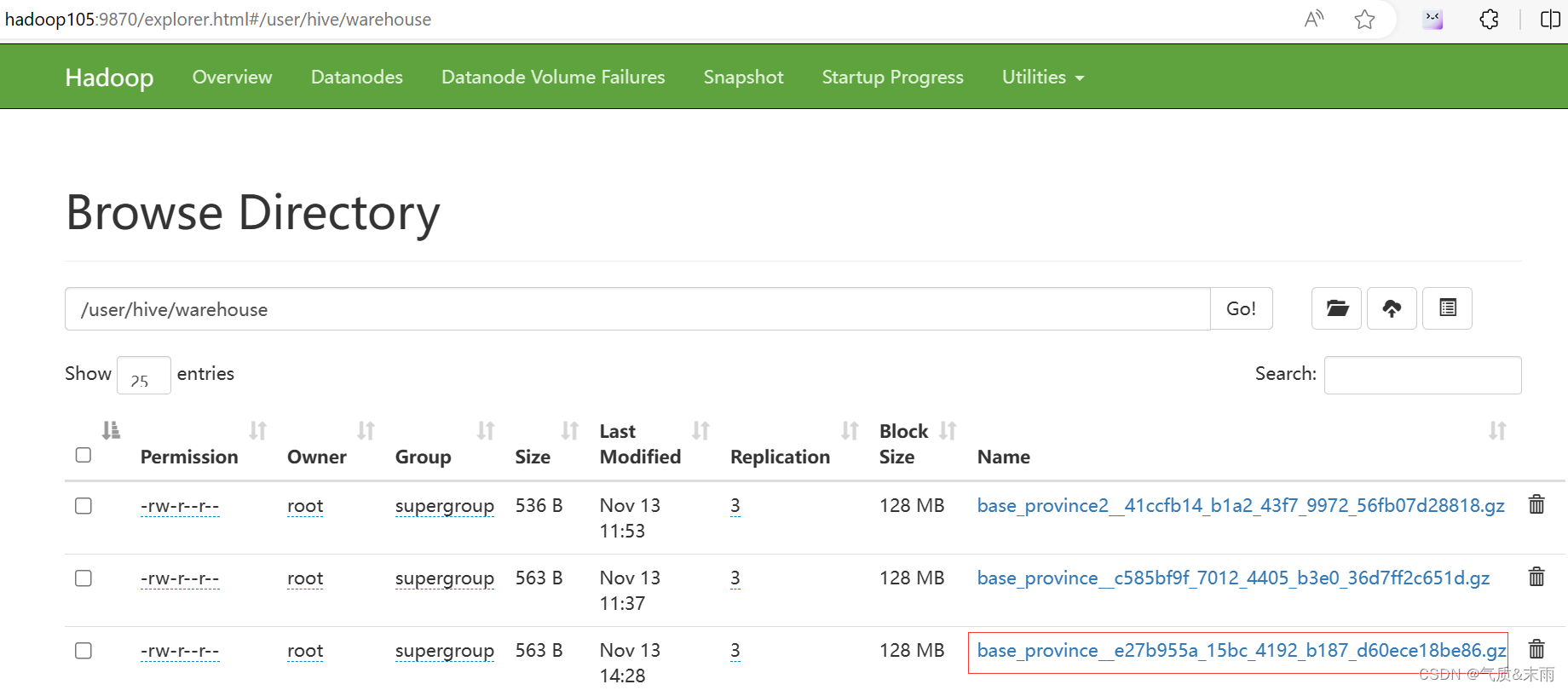Click owner root in e27b955a row

(305, 651)
